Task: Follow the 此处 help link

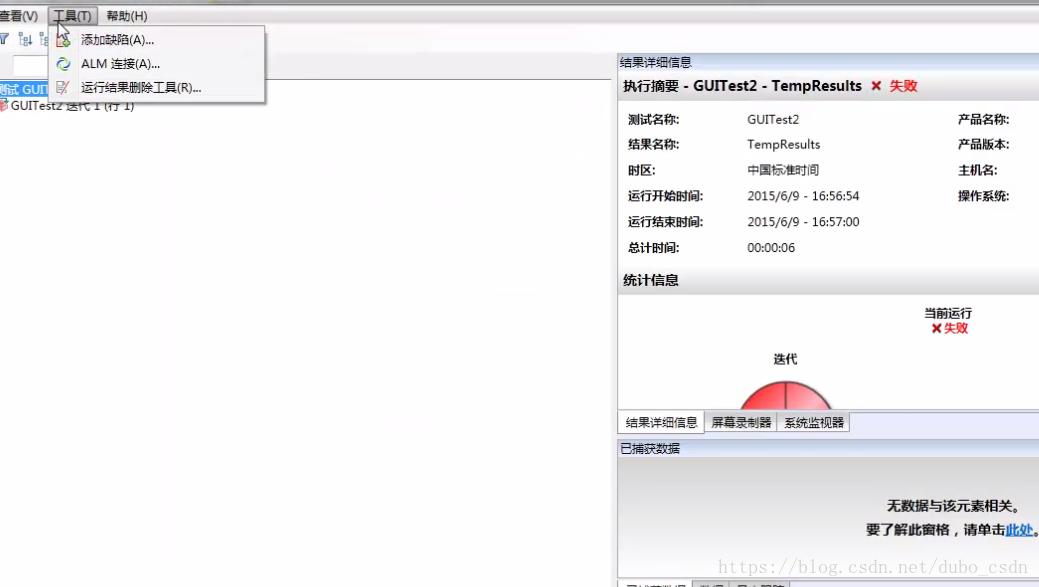Action: coord(1019,529)
